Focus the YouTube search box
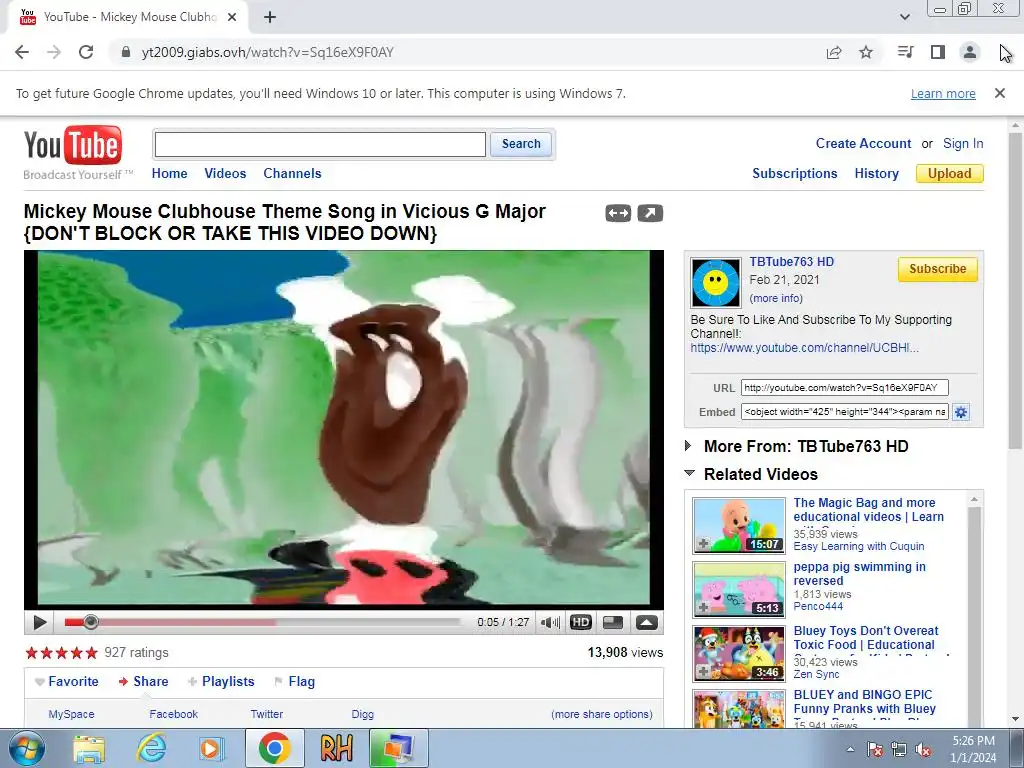 320,144
